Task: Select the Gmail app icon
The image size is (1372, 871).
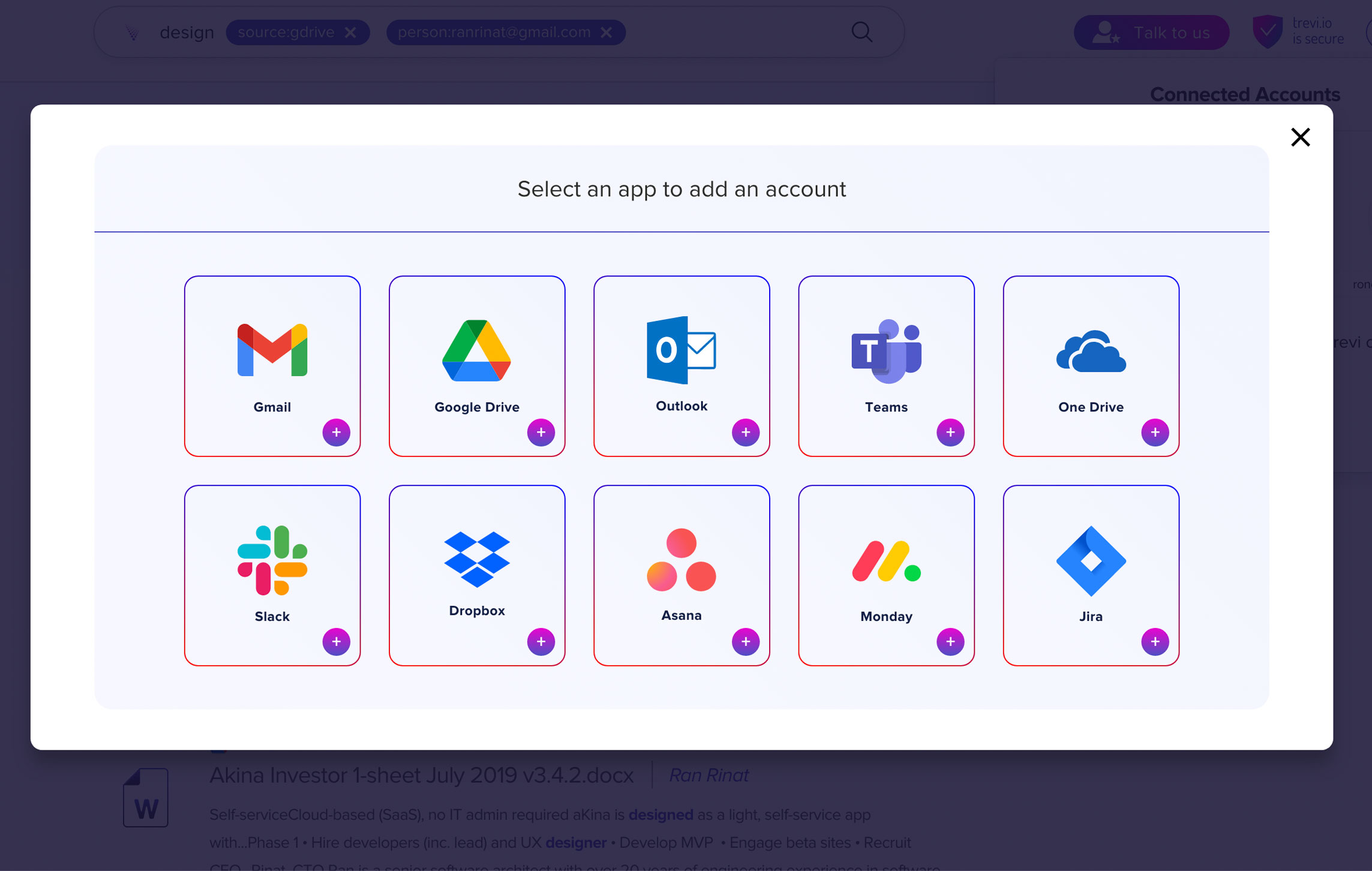Action: 272,350
